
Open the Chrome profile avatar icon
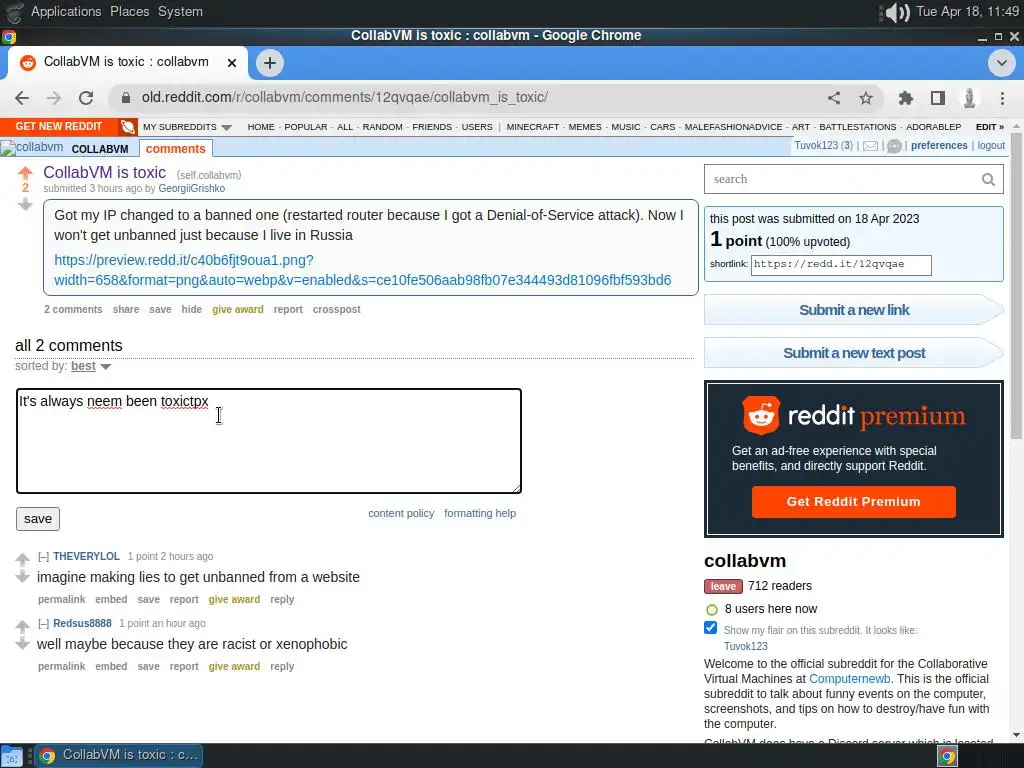pyautogui.click(x=970, y=98)
